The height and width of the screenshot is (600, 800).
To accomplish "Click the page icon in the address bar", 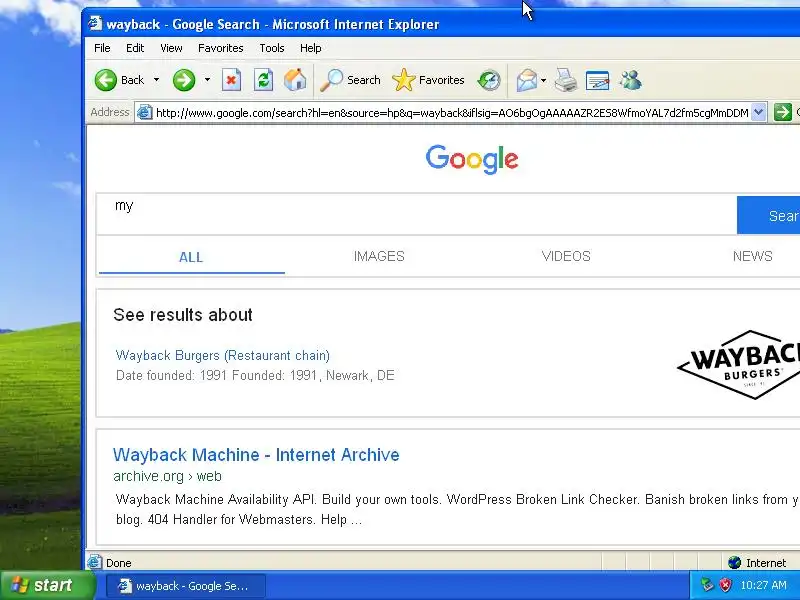I will pos(145,112).
